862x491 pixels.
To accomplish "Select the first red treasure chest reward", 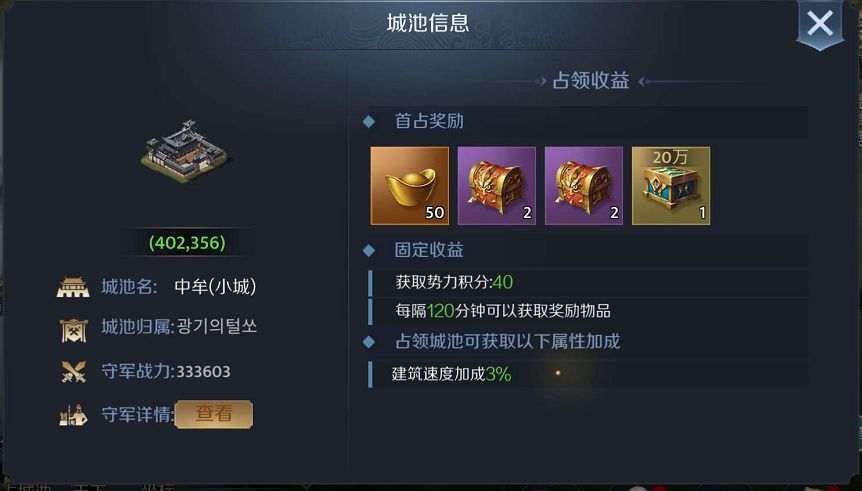I will pyautogui.click(x=497, y=185).
